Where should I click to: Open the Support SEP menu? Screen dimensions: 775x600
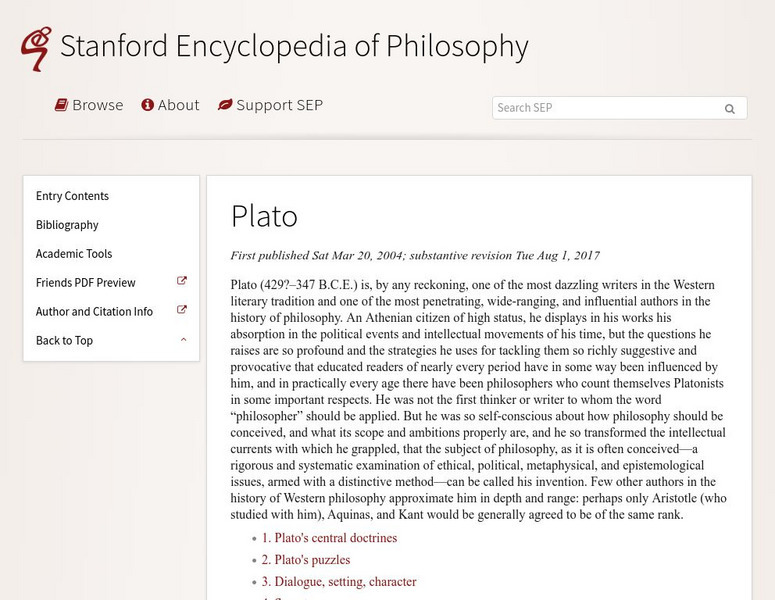pos(270,105)
